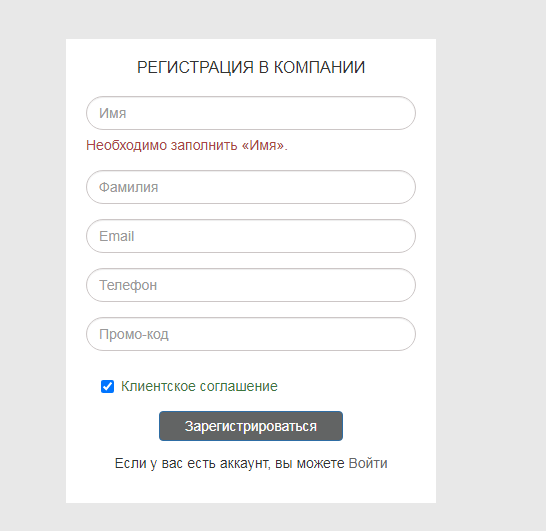Select the Email input field
This screenshot has height=531, width=546.
[x=251, y=236]
